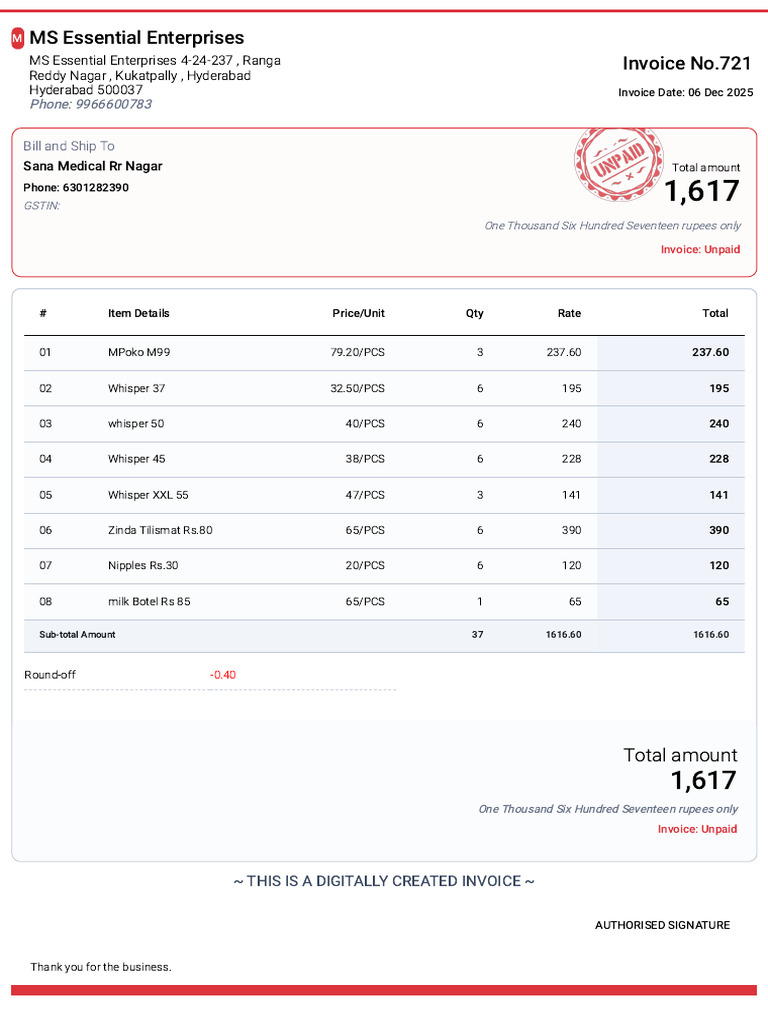The height and width of the screenshot is (1024, 768).
Task: Click the Invoice Date 06 Dec 2025
Action: point(686,93)
